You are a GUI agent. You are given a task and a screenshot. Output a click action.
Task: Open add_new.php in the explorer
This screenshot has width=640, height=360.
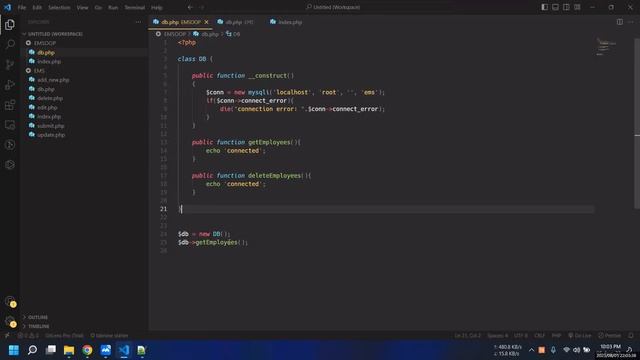(53, 80)
